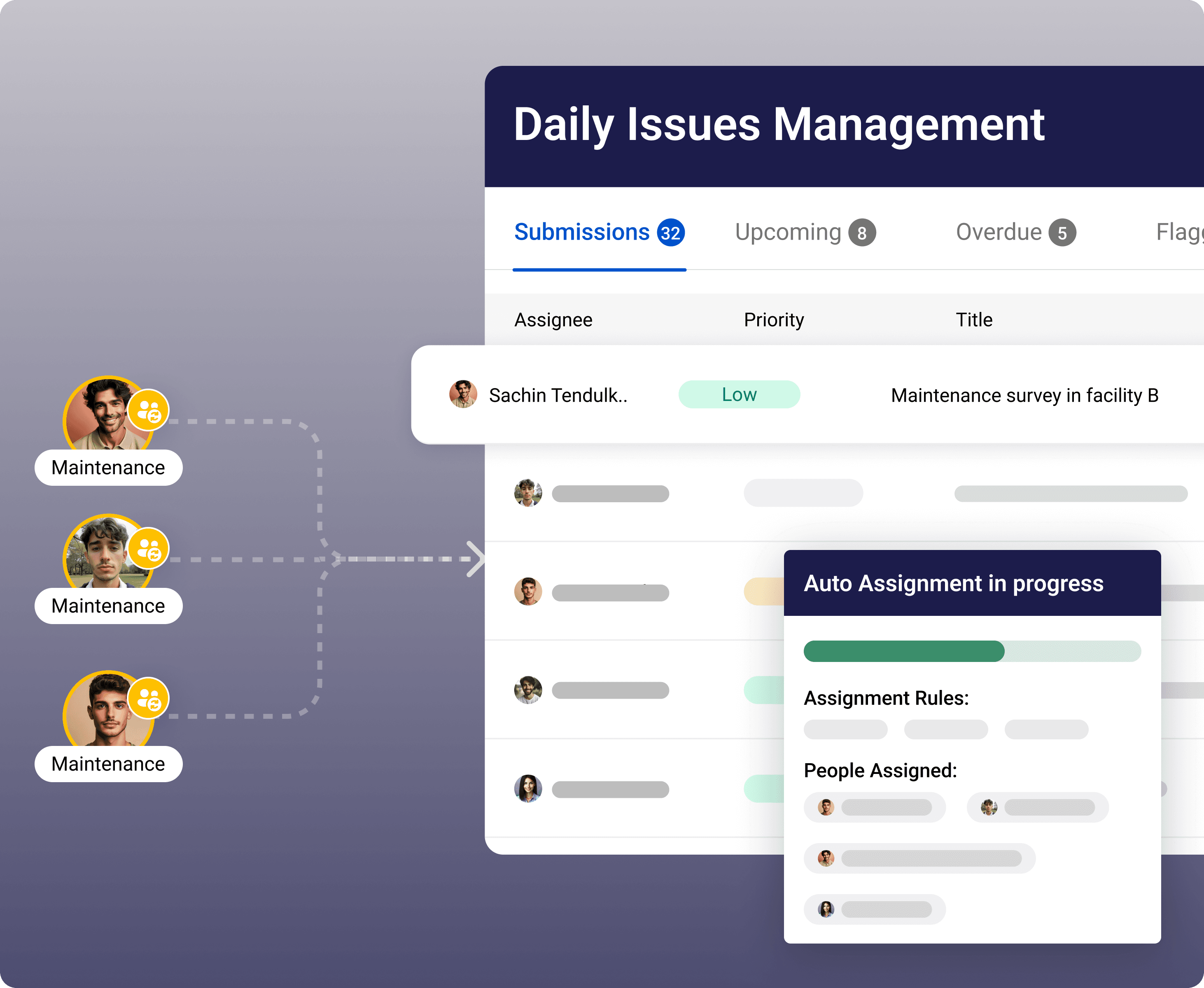Click team-sync badge on top Maintenance avatar
1204x988 pixels.
click(149, 410)
